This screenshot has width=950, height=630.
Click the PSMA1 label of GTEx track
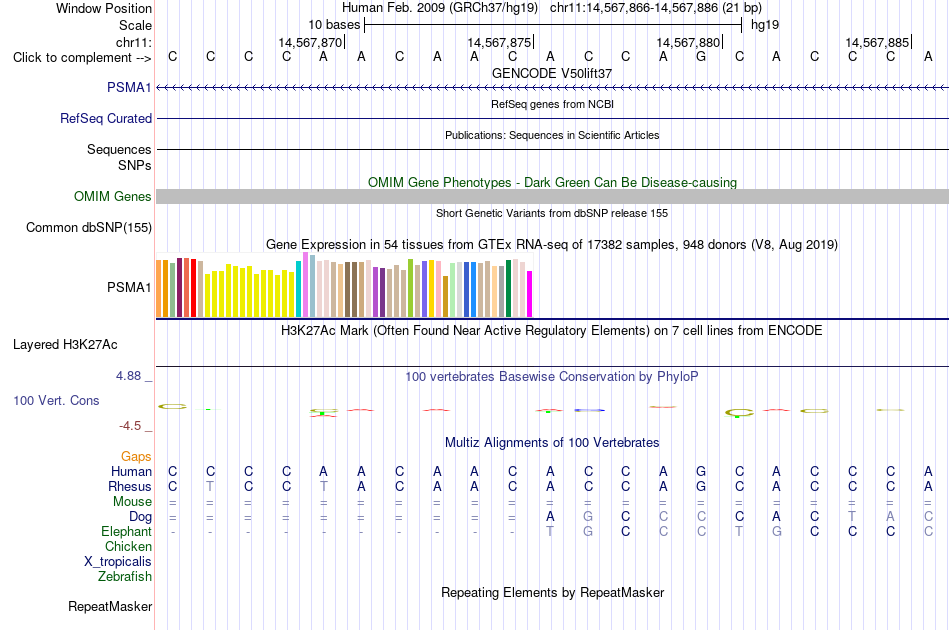(129, 288)
